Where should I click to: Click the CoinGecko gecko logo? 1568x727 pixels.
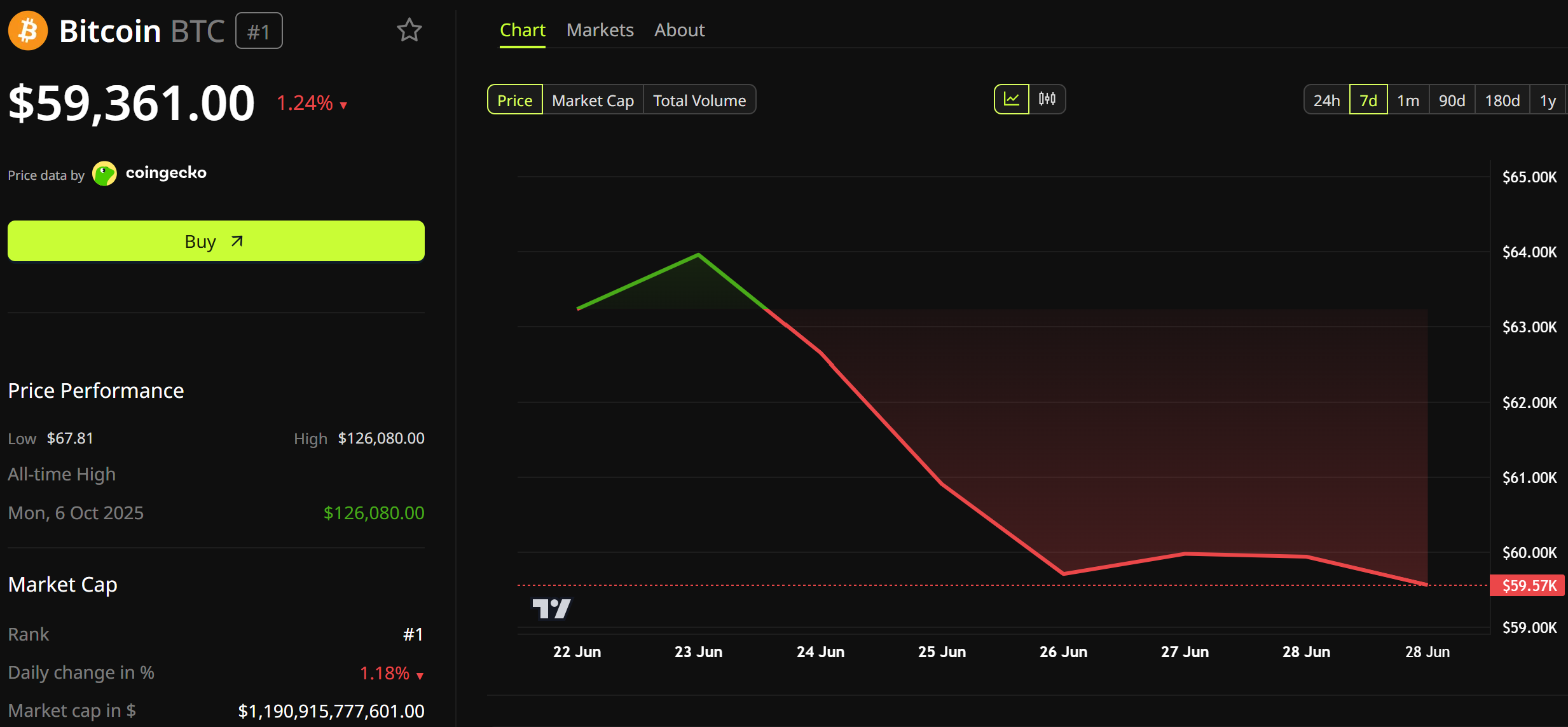(104, 173)
